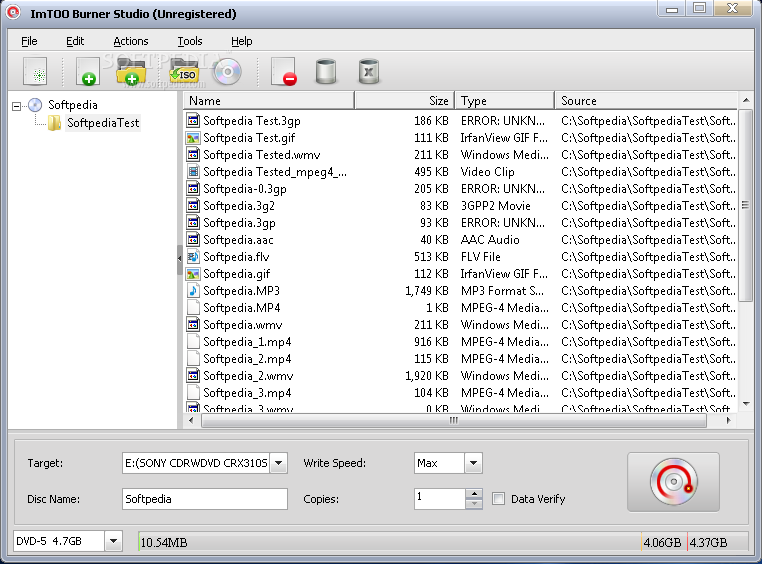Click icon of Softpedia_2.wmv file

coord(193,376)
